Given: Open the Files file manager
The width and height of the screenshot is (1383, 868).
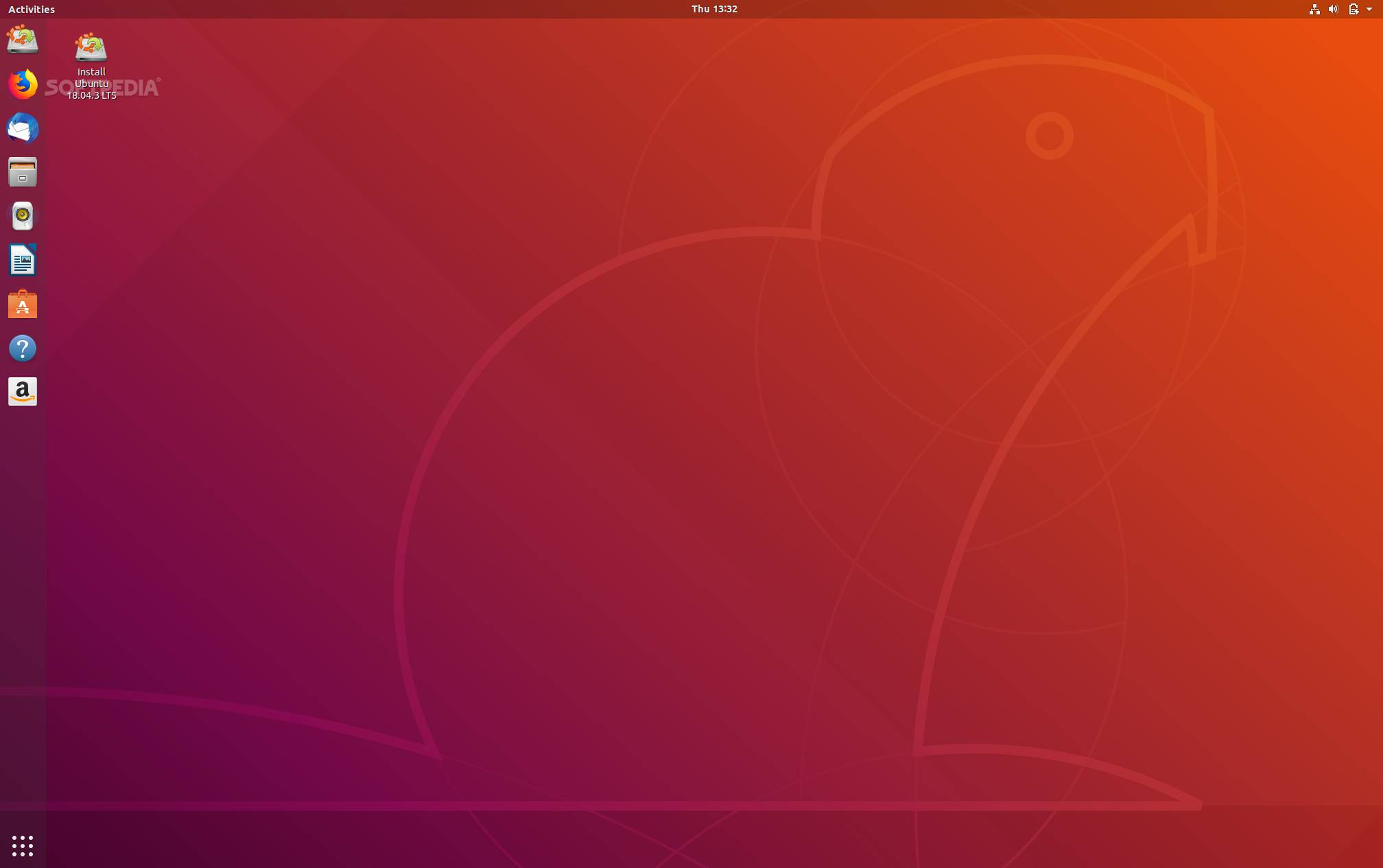Looking at the screenshot, I should point(23,172).
